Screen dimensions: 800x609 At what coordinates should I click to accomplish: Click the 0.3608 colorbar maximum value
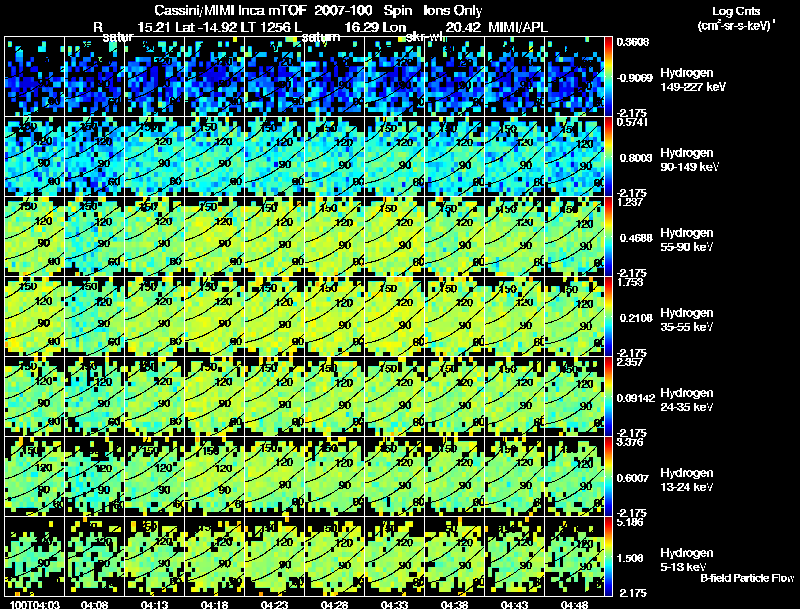pyautogui.click(x=633, y=42)
